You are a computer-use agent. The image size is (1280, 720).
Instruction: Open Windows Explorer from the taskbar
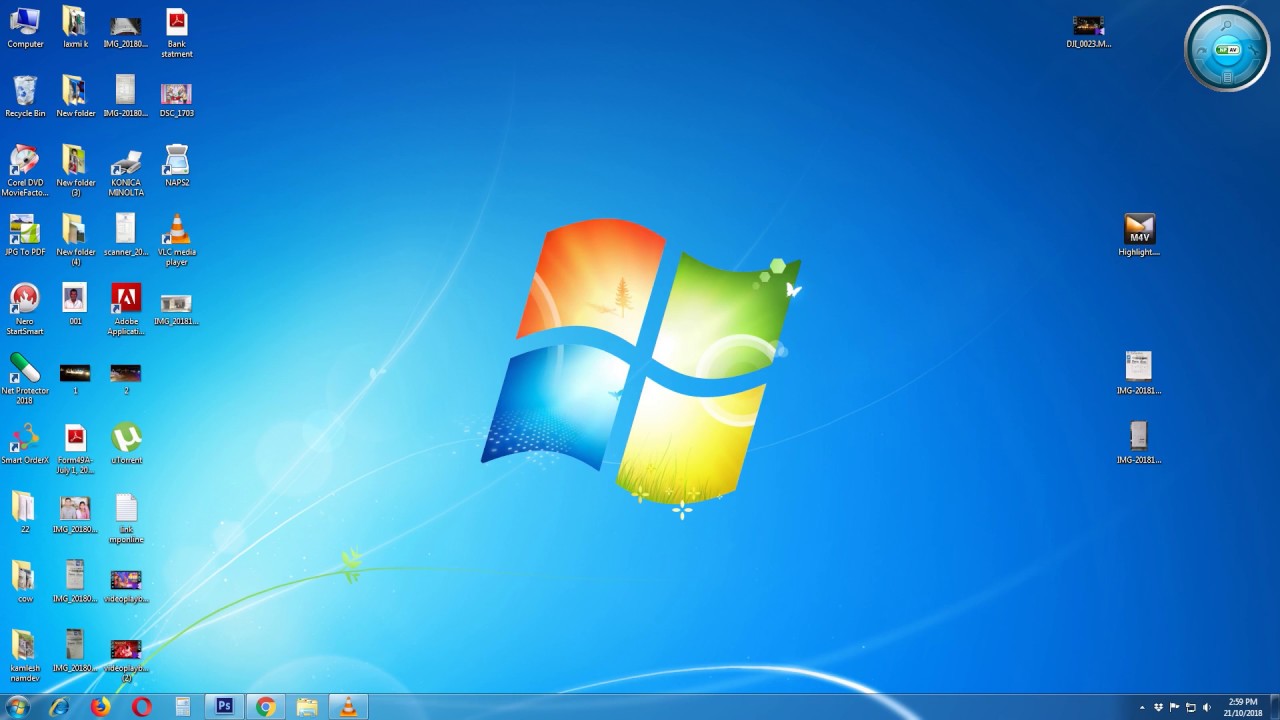[x=307, y=707]
